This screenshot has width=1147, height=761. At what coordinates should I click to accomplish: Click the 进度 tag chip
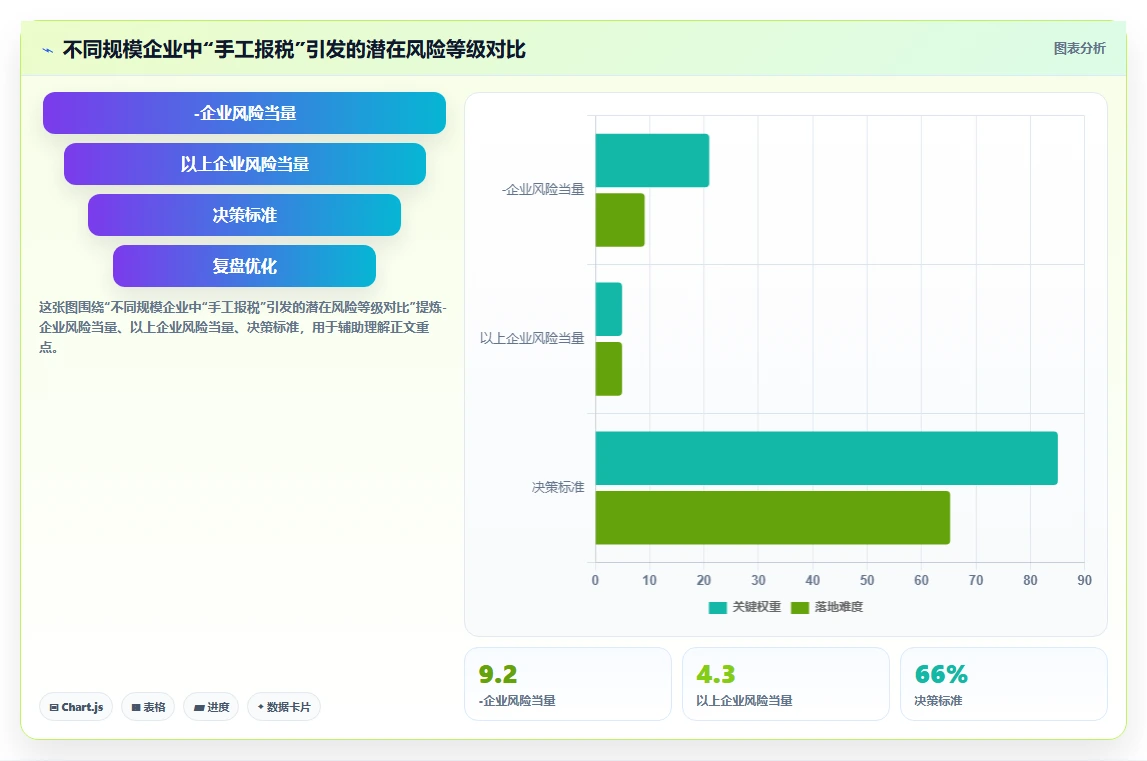click(211, 707)
